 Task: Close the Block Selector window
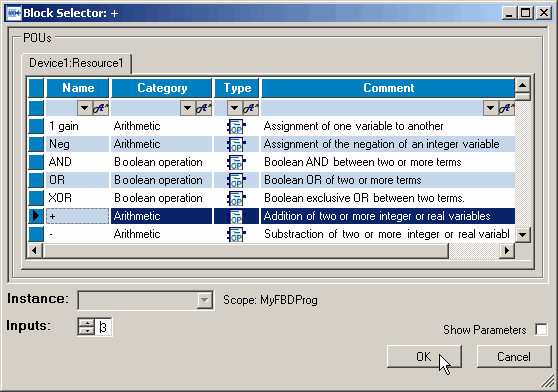[544, 13]
